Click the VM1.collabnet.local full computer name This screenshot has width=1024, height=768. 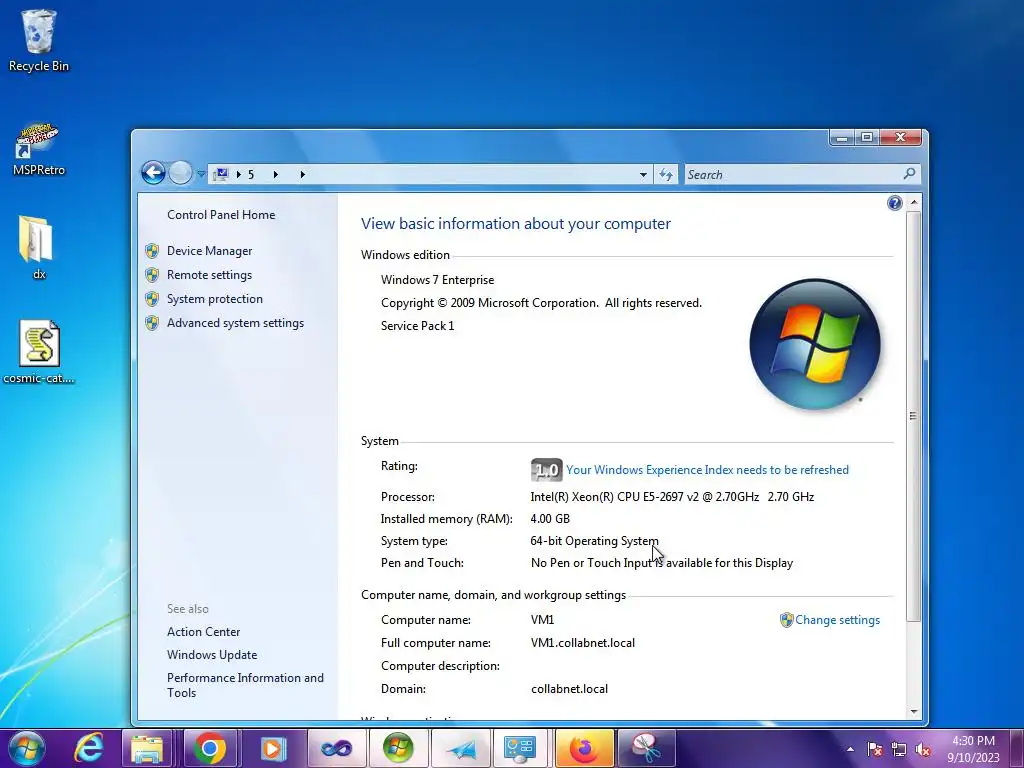tap(583, 643)
